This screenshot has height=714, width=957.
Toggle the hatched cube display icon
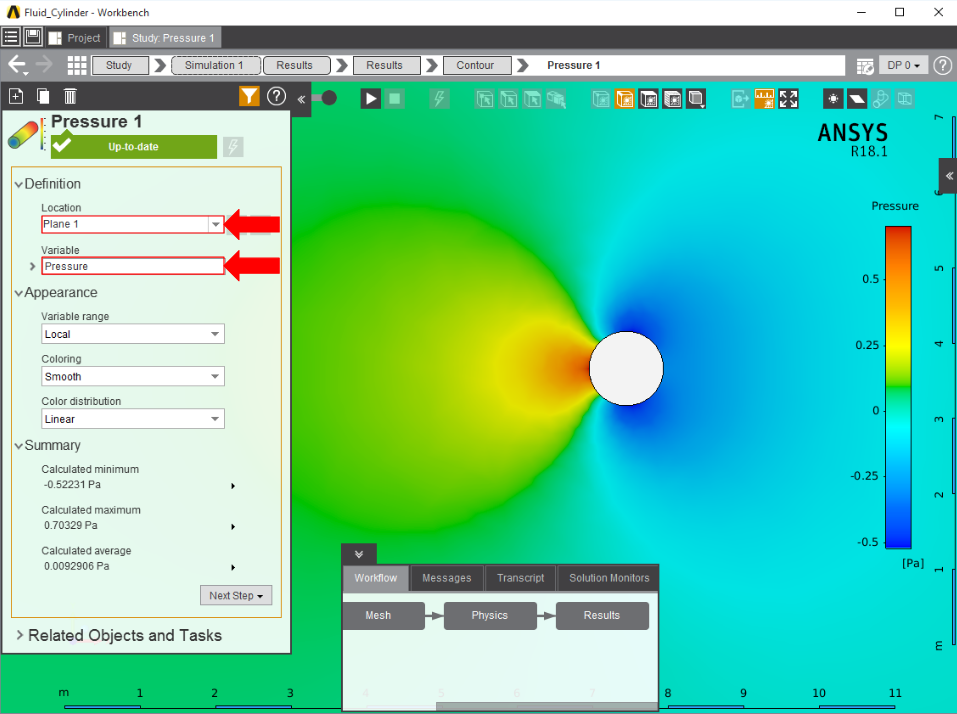(x=673, y=99)
